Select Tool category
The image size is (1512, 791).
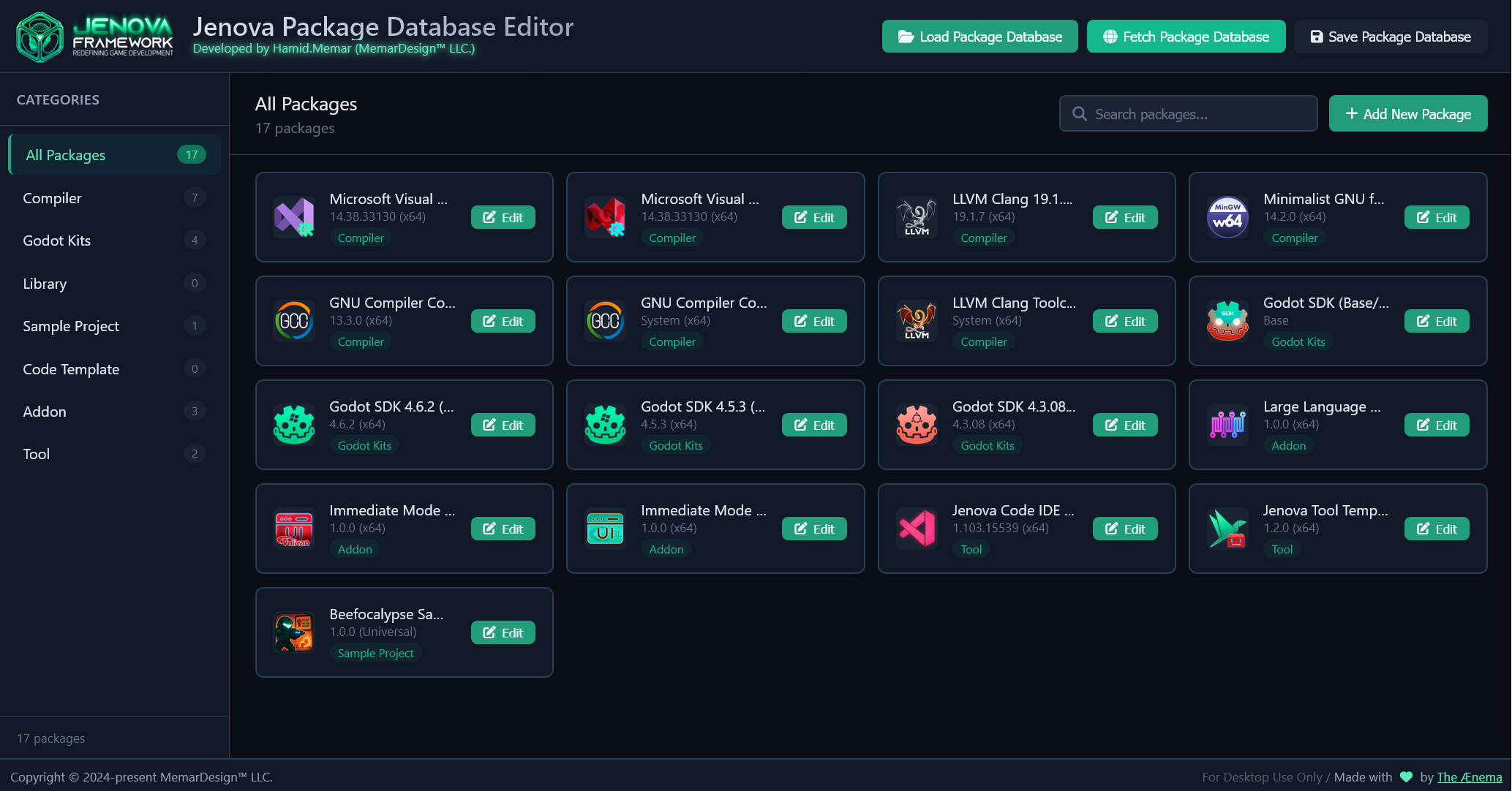114,454
